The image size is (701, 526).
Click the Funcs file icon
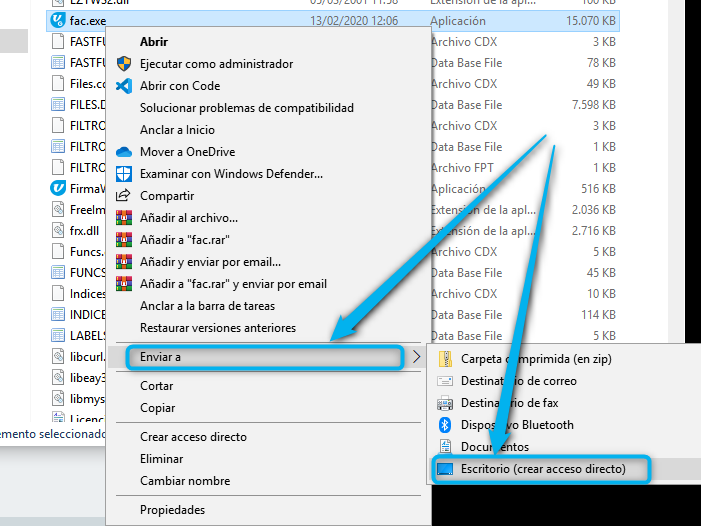point(58,252)
